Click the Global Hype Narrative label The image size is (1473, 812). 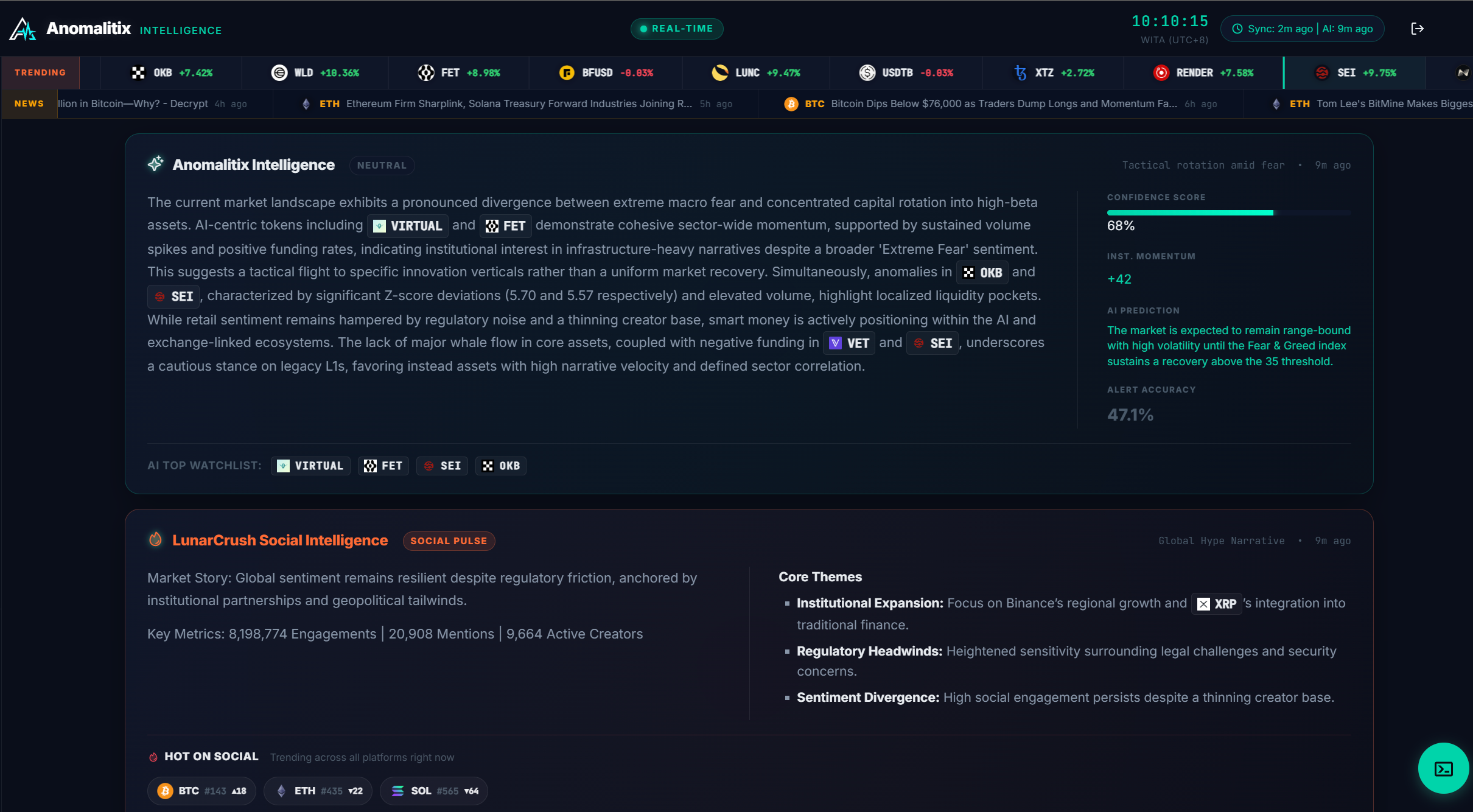click(x=1222, y=541)
